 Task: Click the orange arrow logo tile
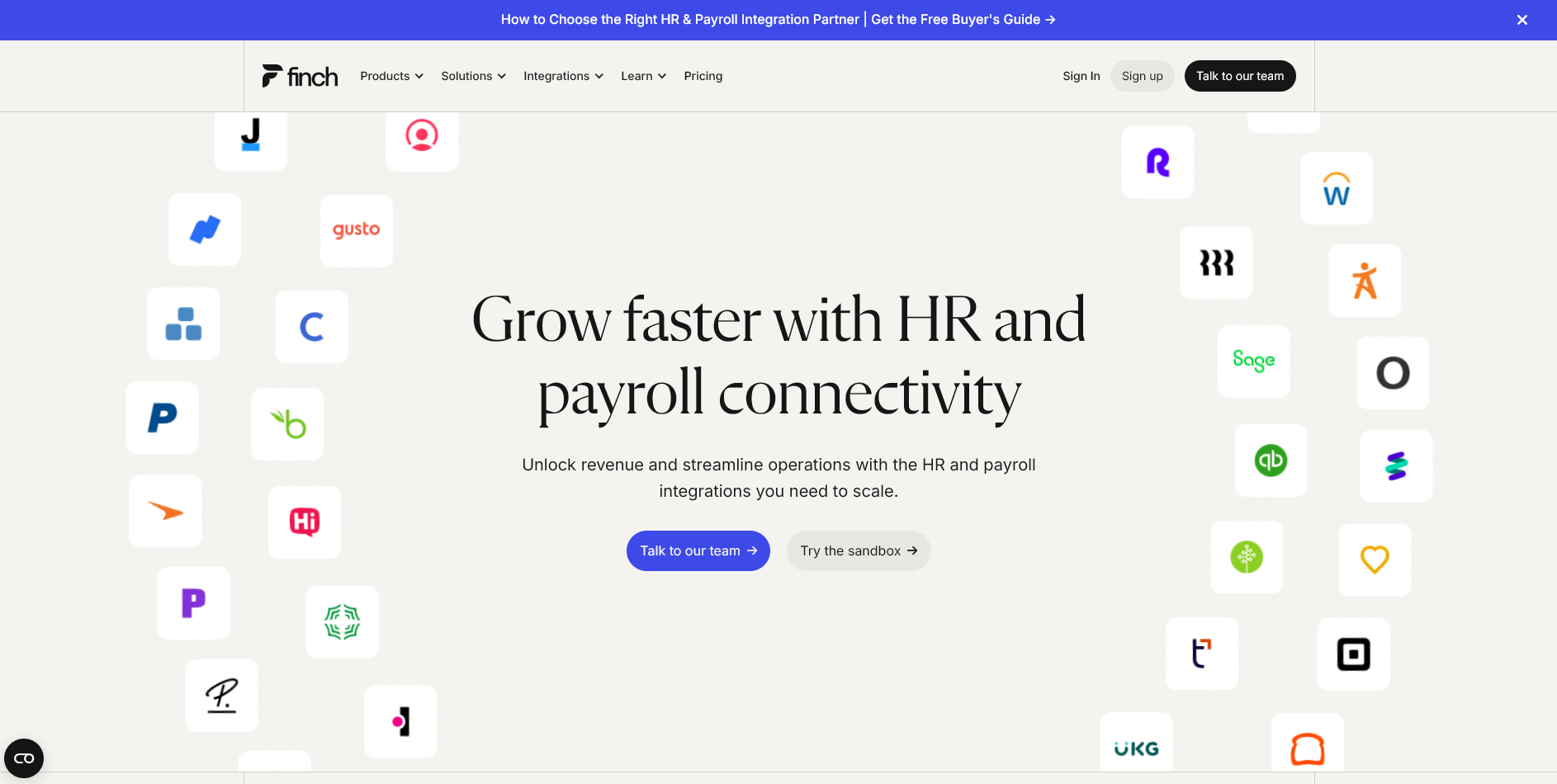point(166,511)
